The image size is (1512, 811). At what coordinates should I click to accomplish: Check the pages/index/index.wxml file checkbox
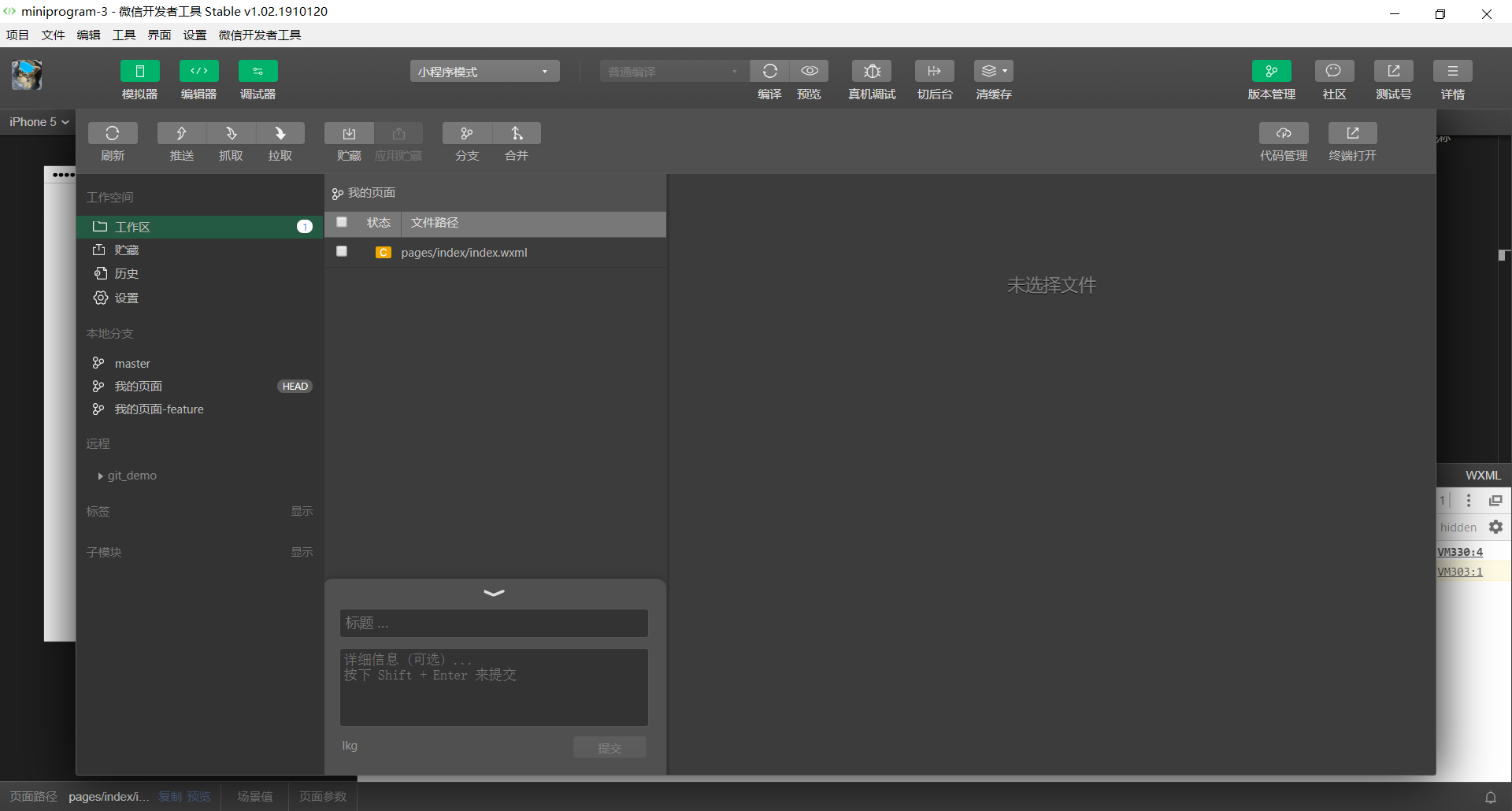pyautogui.click(x=342, y=252)
